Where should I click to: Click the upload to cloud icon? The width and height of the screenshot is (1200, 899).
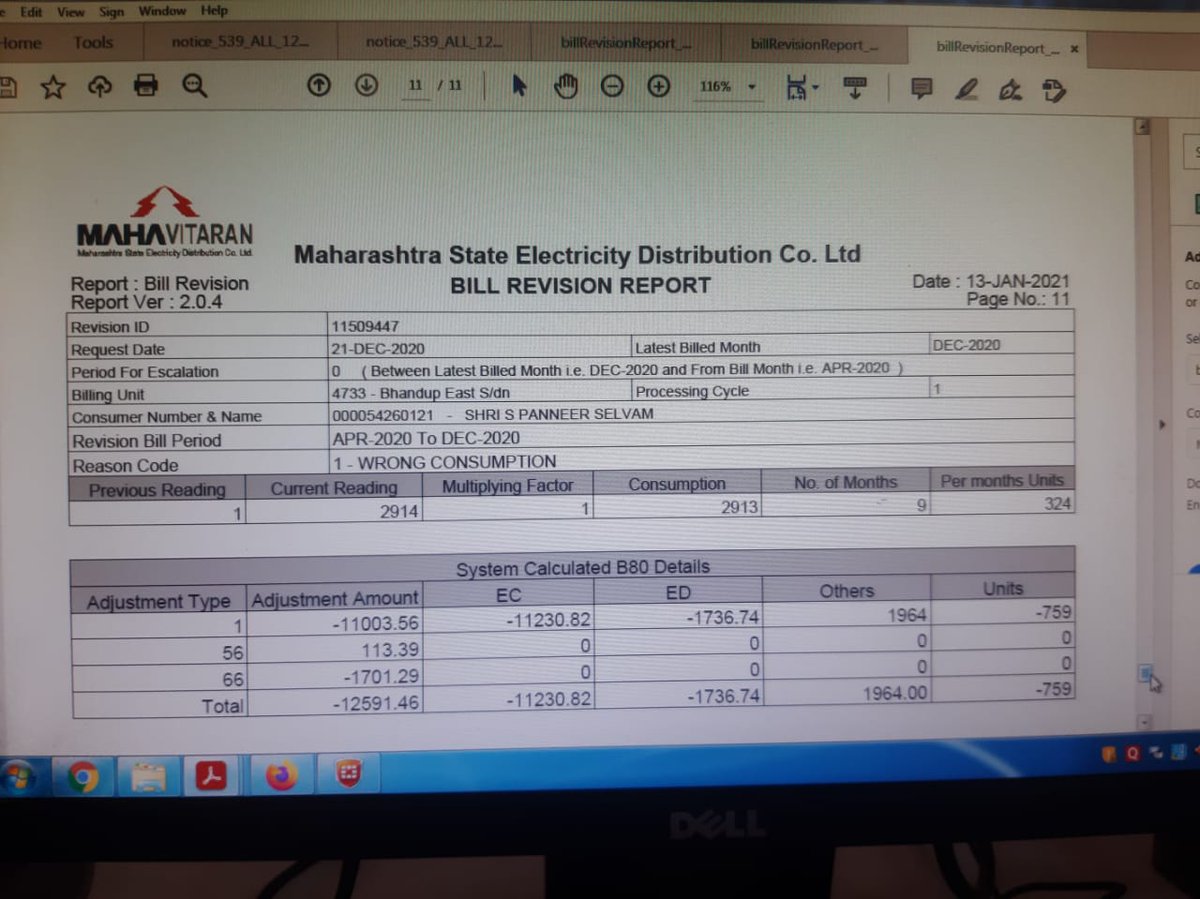[99, 87]
